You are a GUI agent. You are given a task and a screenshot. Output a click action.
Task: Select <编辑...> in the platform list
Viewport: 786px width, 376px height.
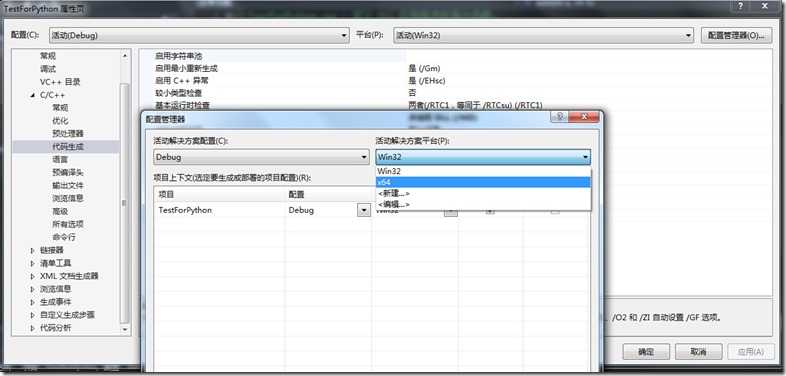tap(484, 204)
